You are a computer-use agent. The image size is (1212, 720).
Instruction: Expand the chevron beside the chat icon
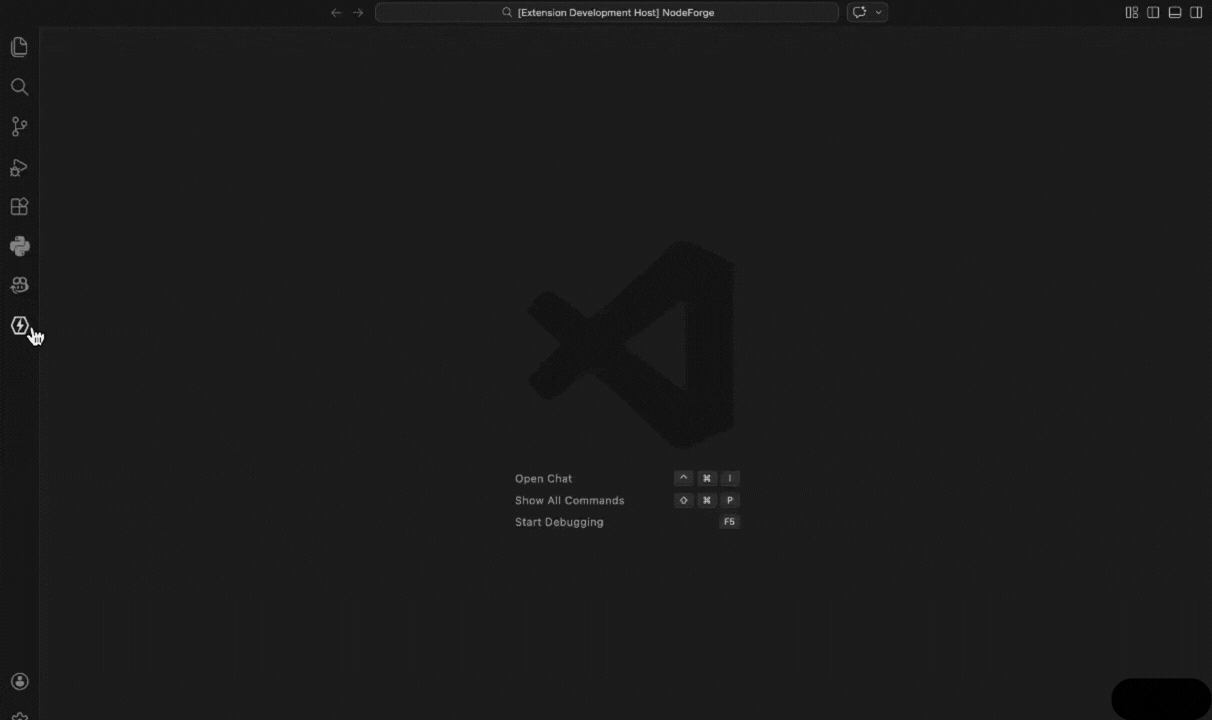click(x=879, y=12)
